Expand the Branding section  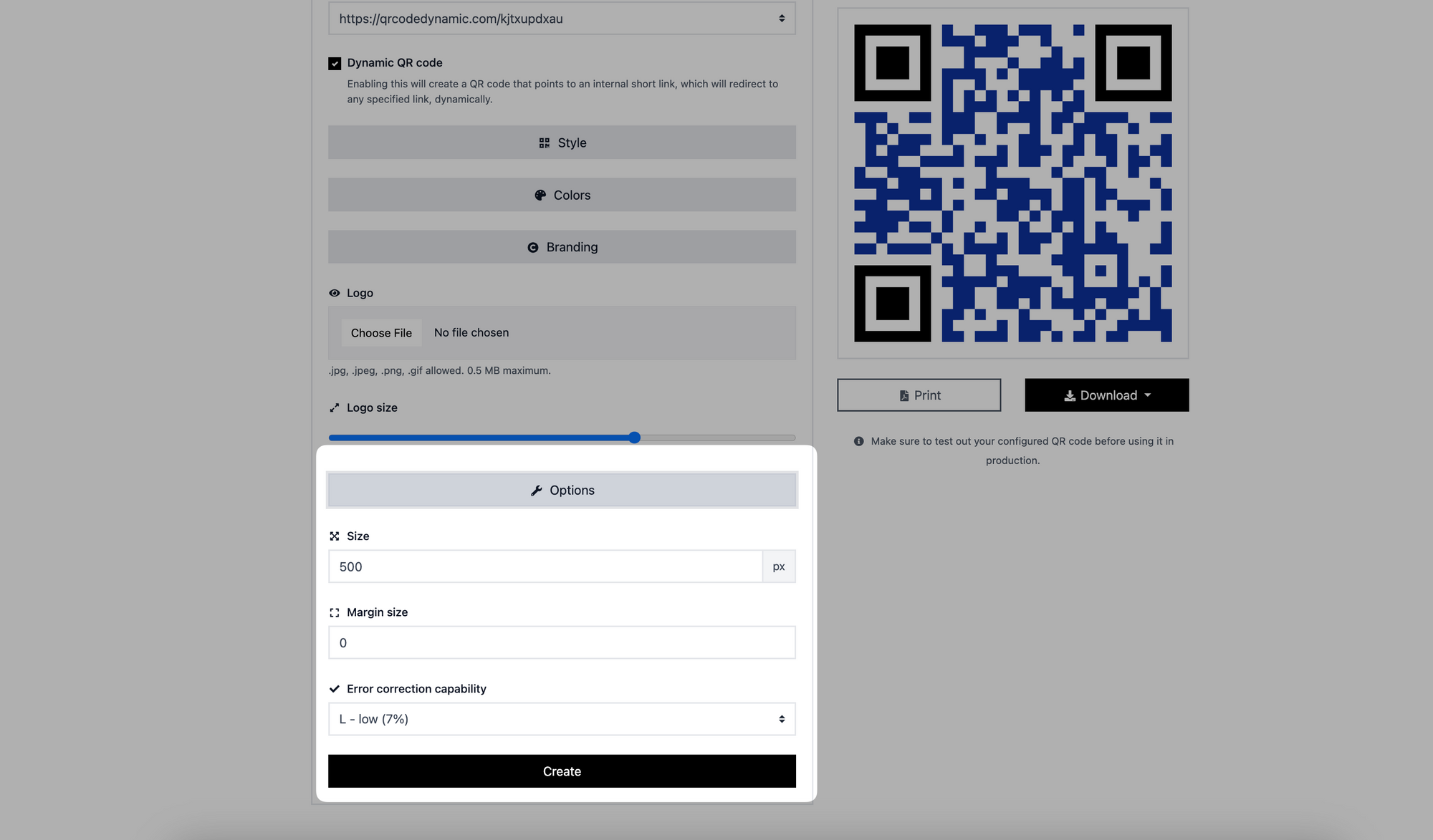[x=562, y=247]
